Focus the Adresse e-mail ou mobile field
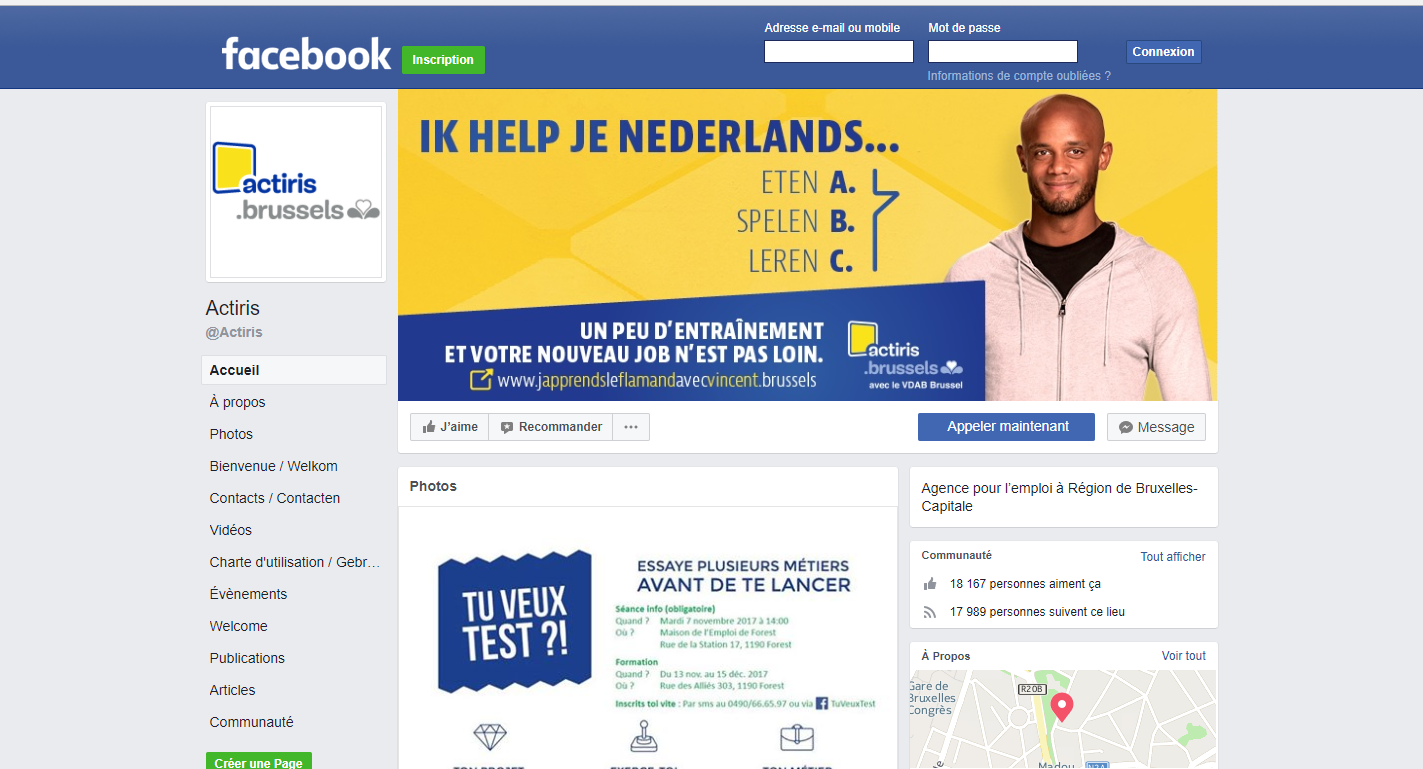Viewport: 1423px width, 769px height. [839, 52]
